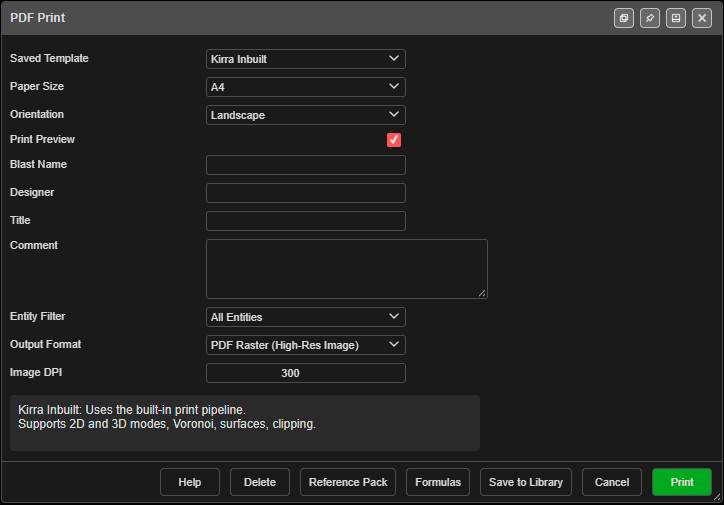Open the Reference Pack
724x505 pixels.
click(x=348, y=482)
